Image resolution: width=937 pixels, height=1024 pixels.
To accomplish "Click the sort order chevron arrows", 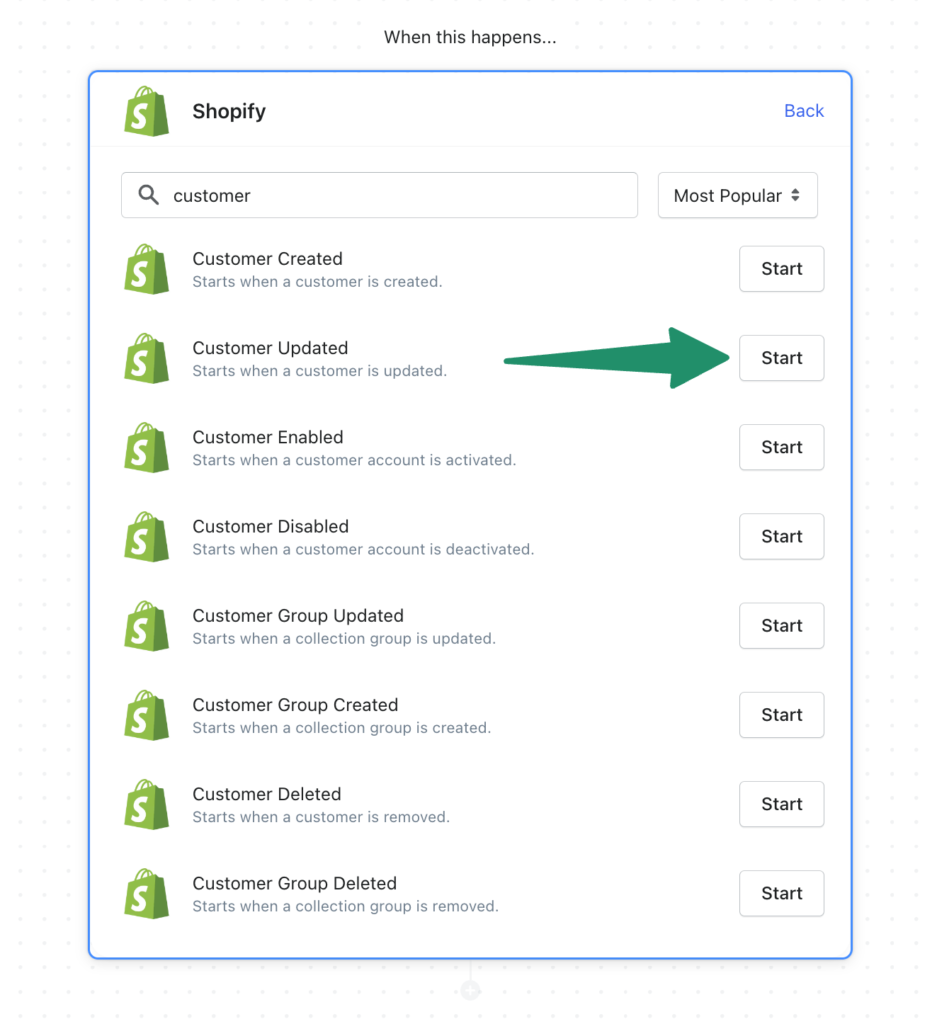I will click(x=797, y=195).
